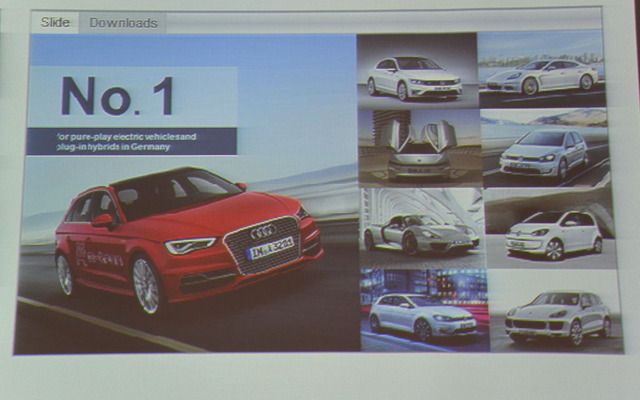This screenshot has height=400, width=640.
Task: Select the Porsche 918 Spyder thumbnail
Action: (421, 228)
